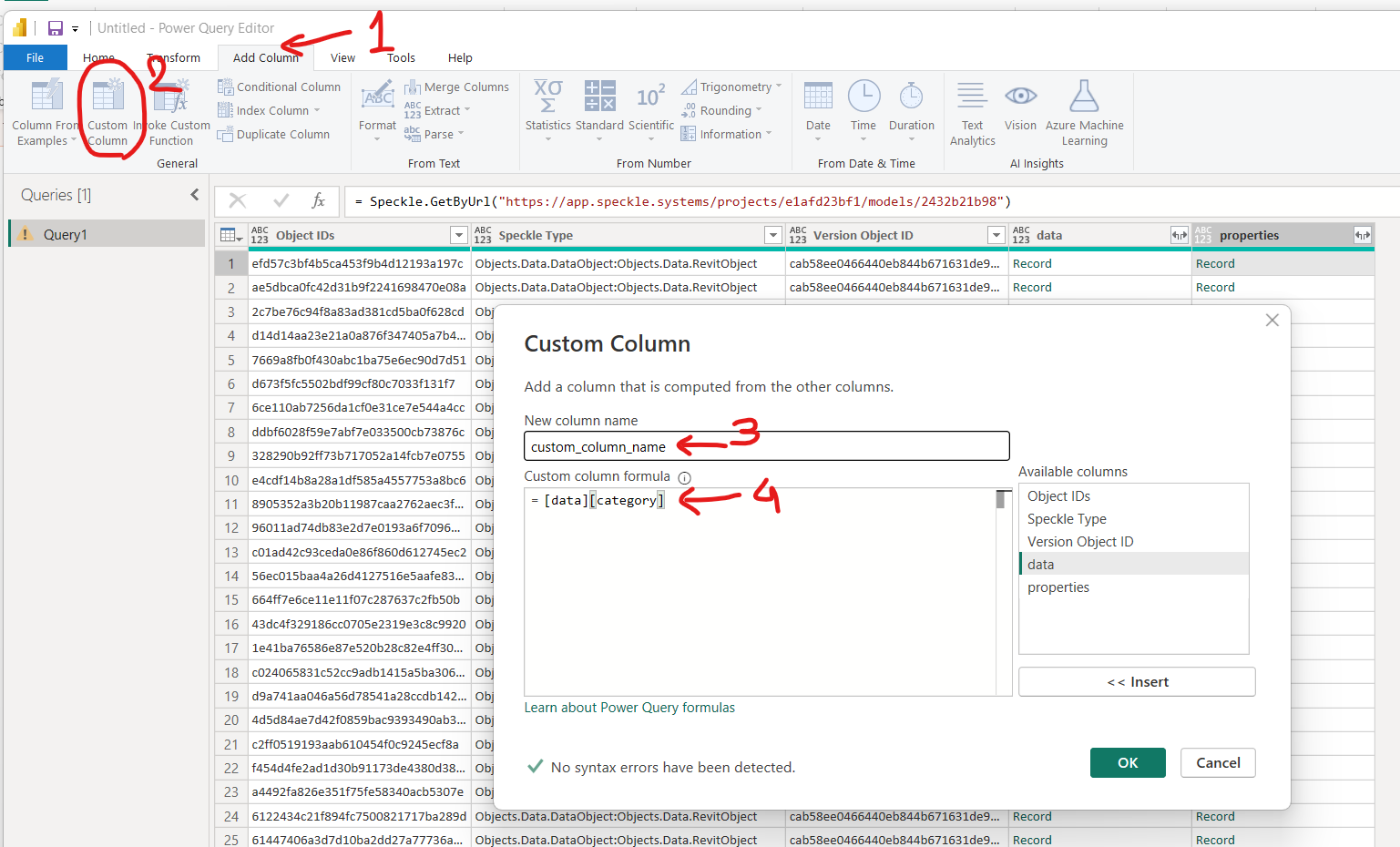
Task: Click the Record value in row 1 data
Action: tap(1032, 263)
